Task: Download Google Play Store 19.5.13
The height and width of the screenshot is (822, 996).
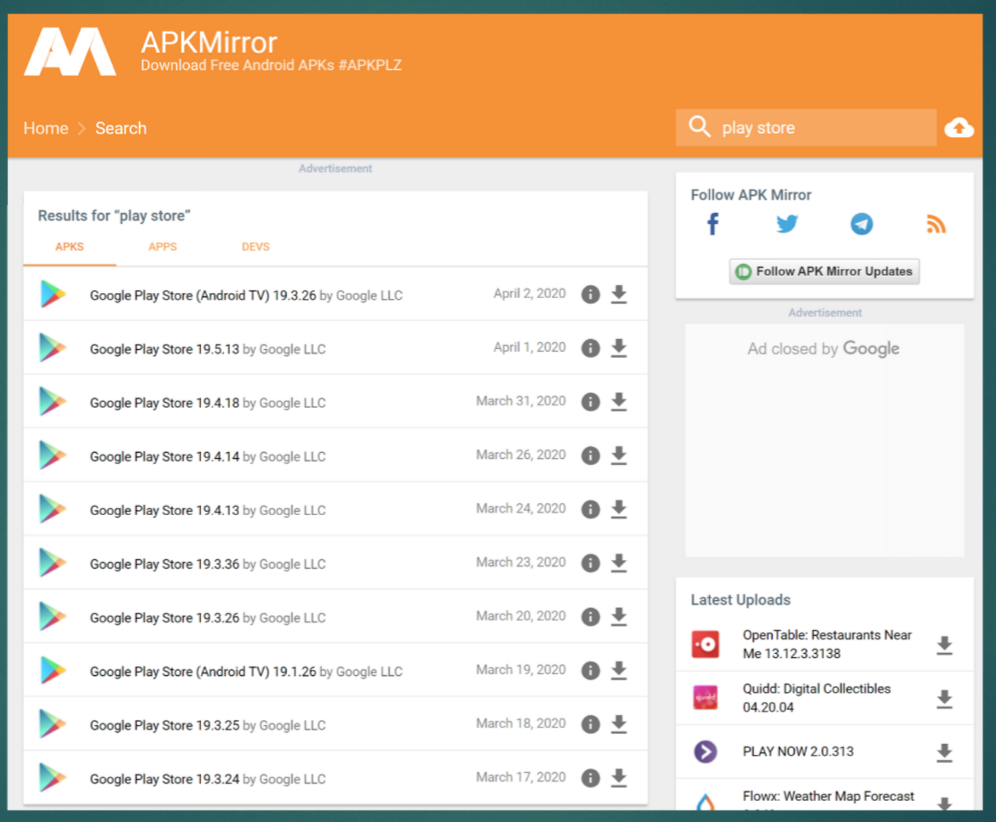Action: click(x=619, y=348)
